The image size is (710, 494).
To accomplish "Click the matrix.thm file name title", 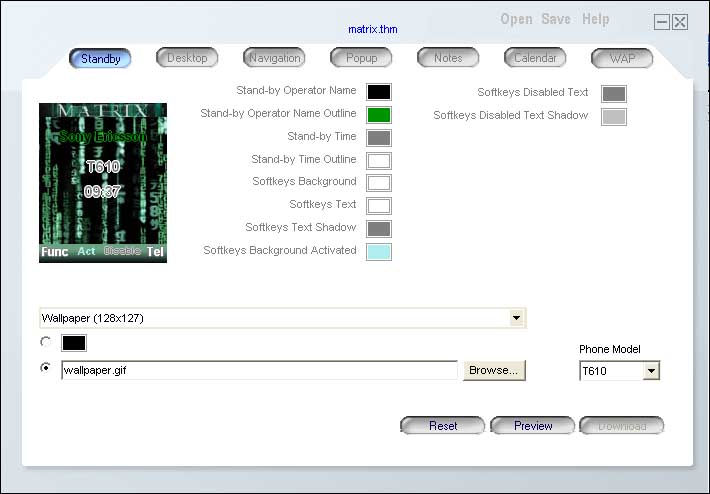I will click(x=373, y=29).
